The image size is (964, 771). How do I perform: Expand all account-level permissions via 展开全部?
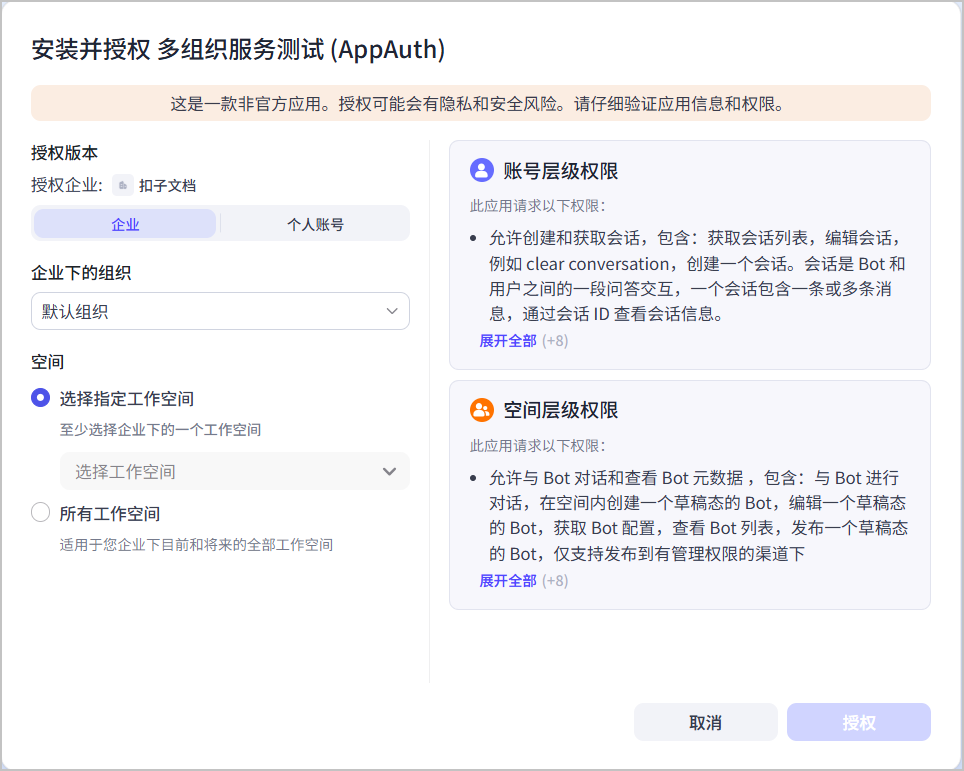[x=508, y=341]
